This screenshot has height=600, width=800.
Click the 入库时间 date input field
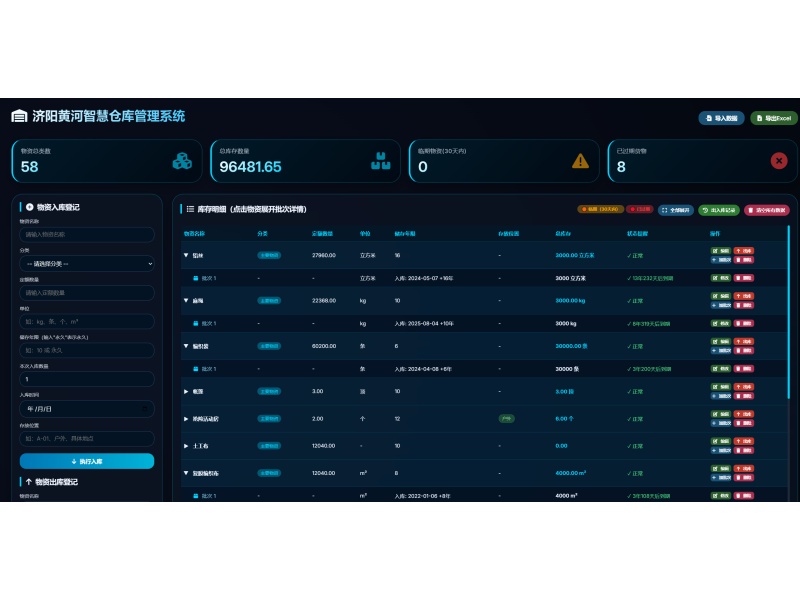click(87, 409)
